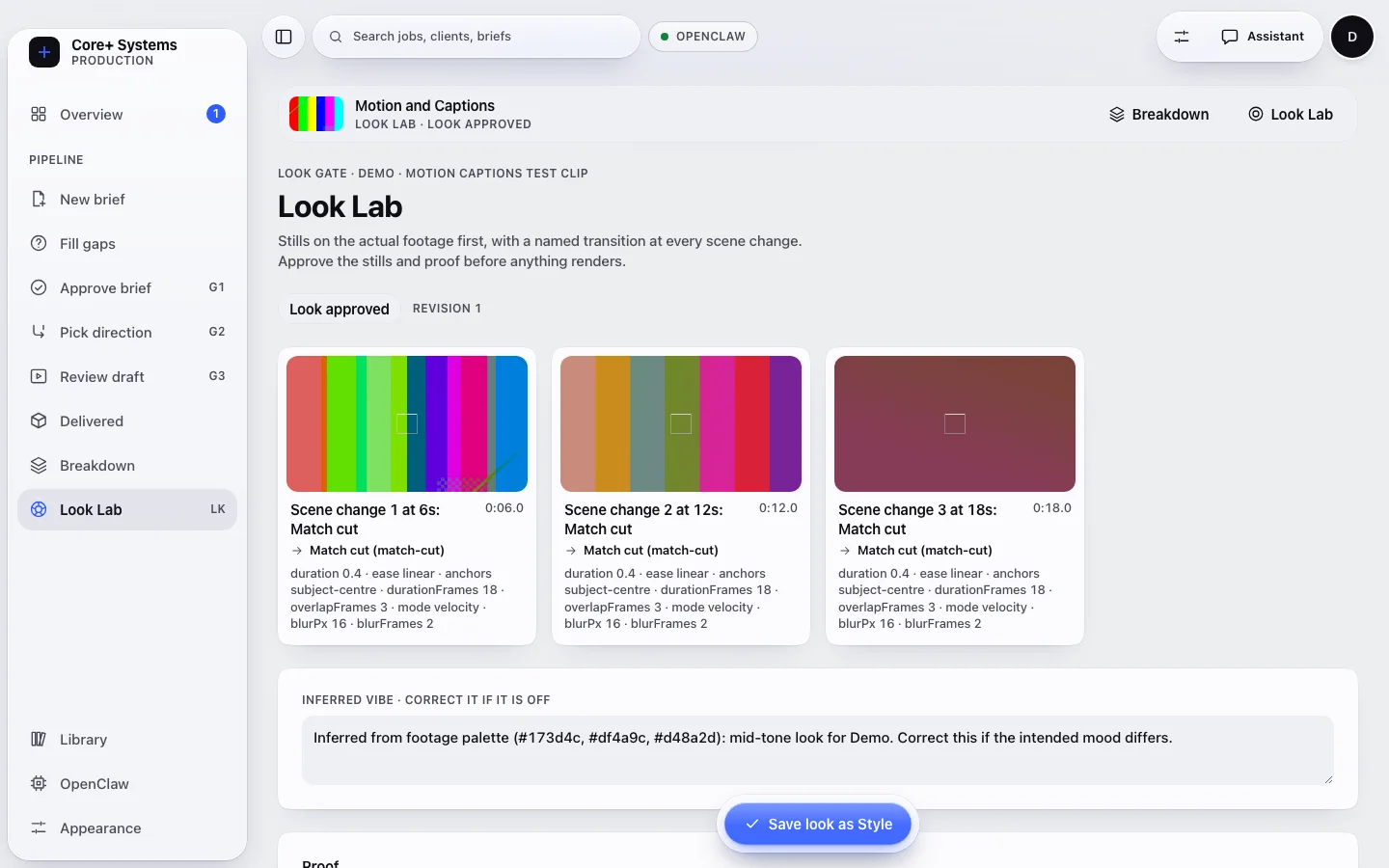Switch to the Breakdown tab in header
The image size is (1389, 868).
coord(1158,115)
